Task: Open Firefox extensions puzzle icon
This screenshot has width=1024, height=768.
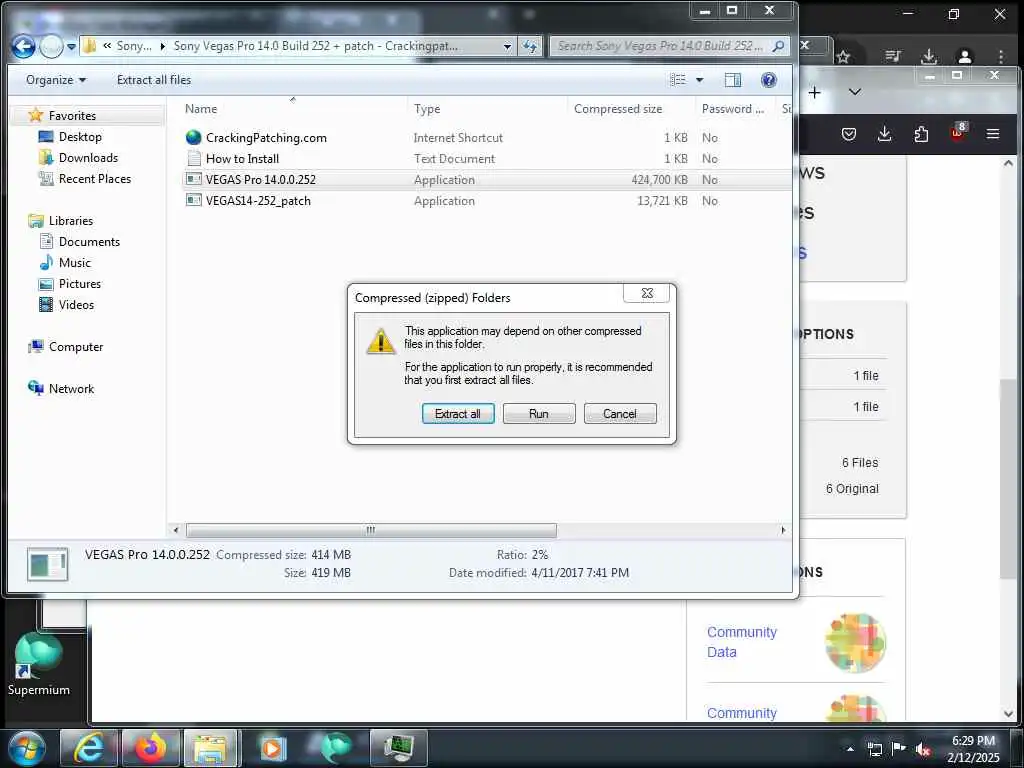Action: coord(921,134)
